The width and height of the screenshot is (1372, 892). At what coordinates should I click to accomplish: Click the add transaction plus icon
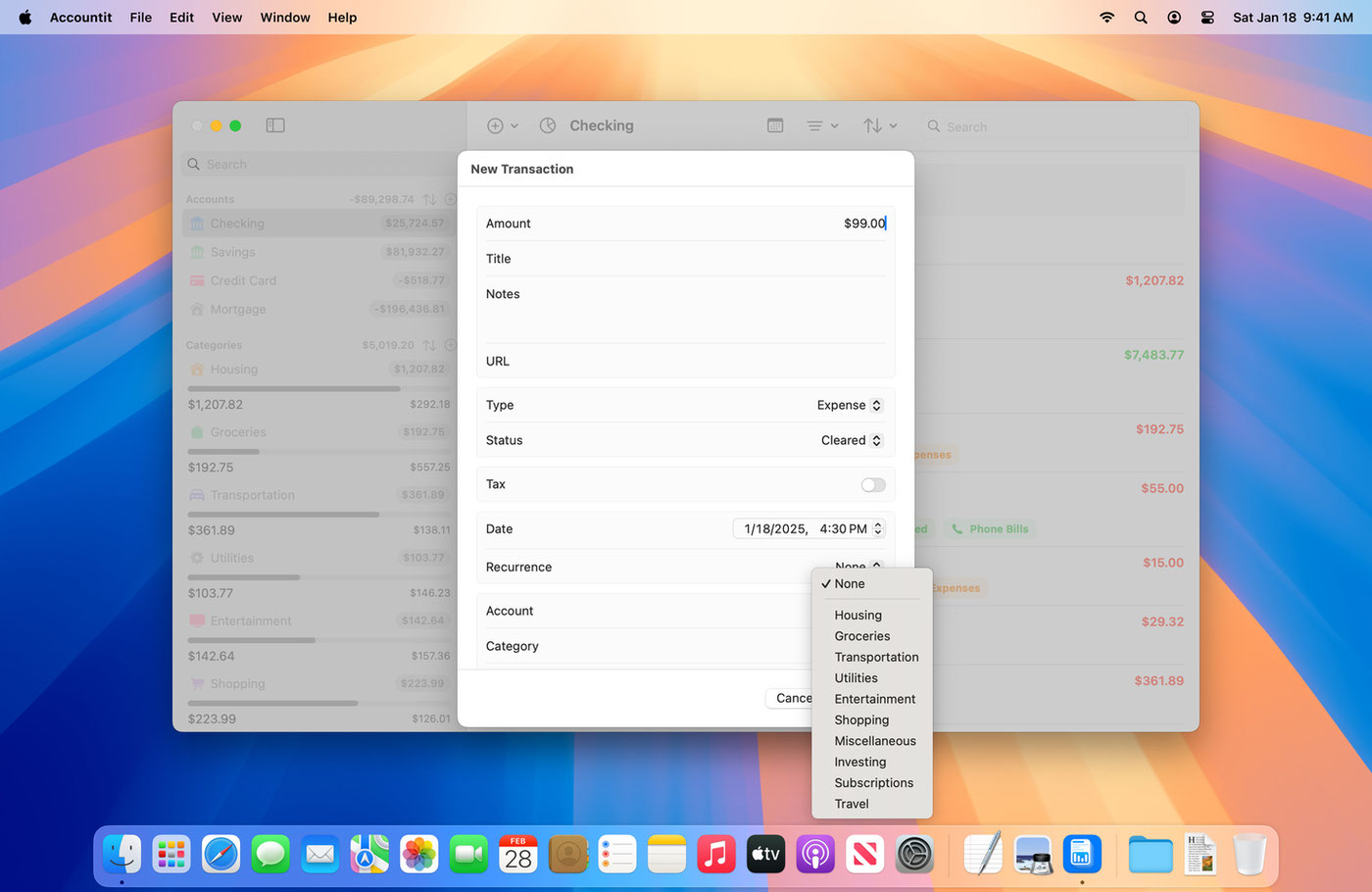tap(495, 125)
